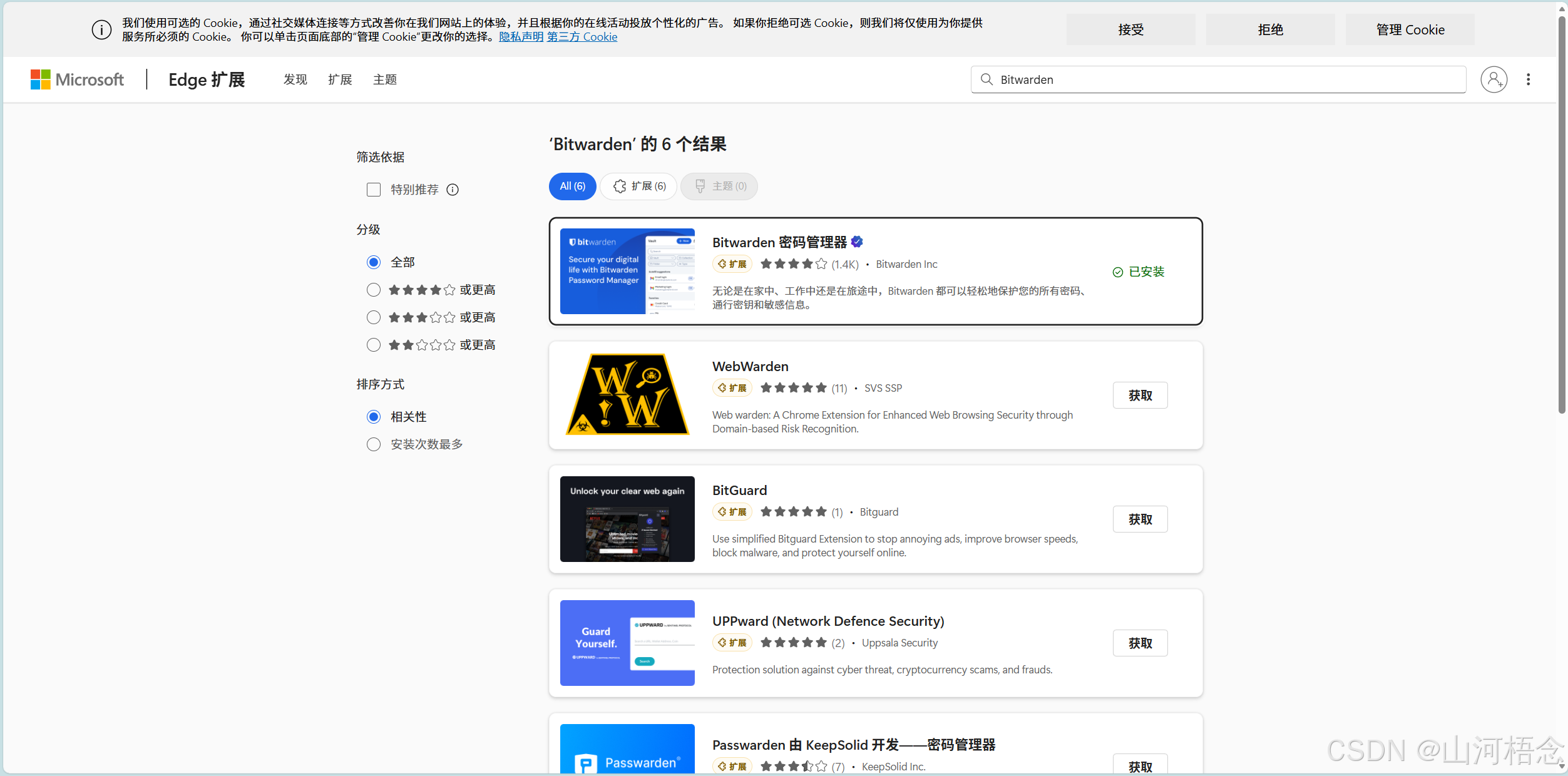Select the 全部 rating radio button
1568x776 pixels.
[x=374, y=262]
